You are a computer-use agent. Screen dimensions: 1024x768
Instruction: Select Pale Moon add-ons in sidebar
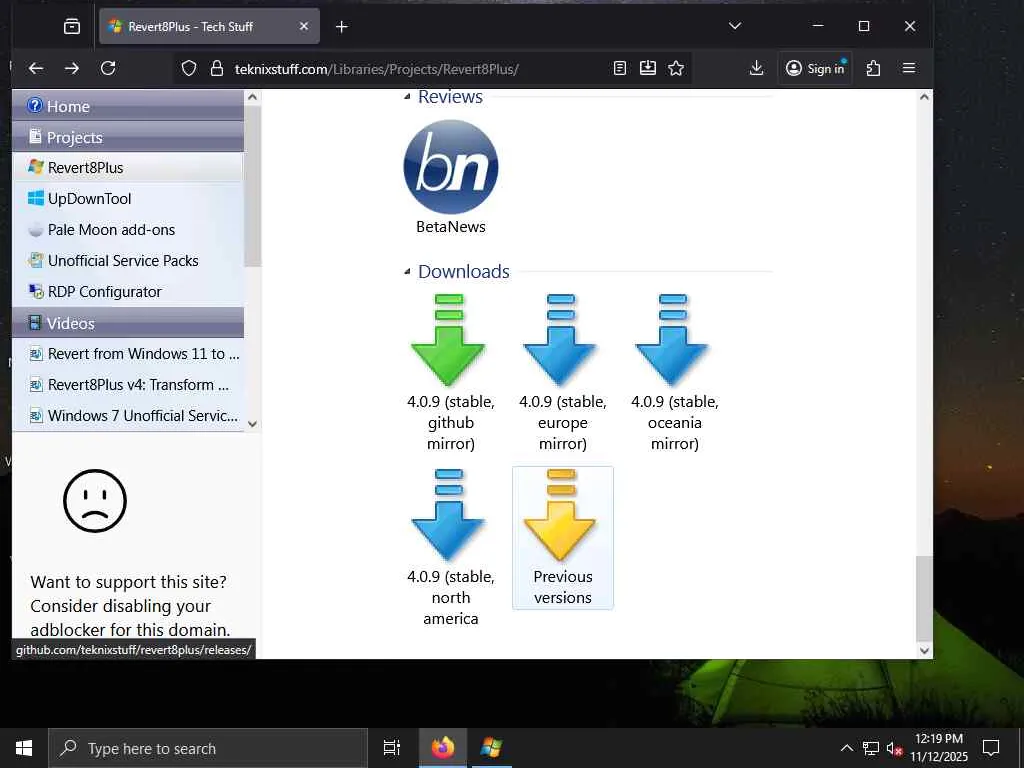click(x=128, y=229)
